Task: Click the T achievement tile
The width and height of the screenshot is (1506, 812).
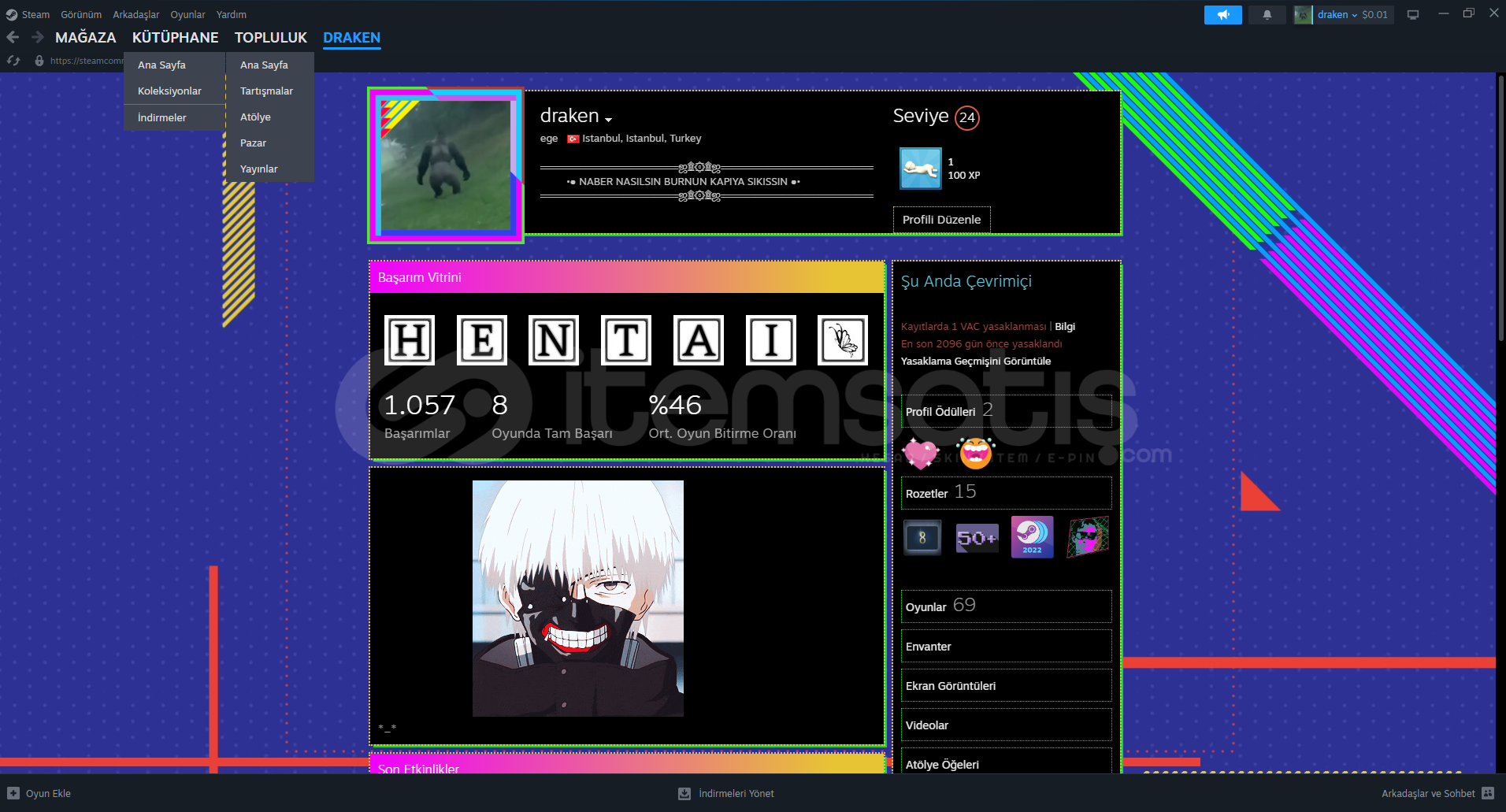Action: tap(626, 340)
